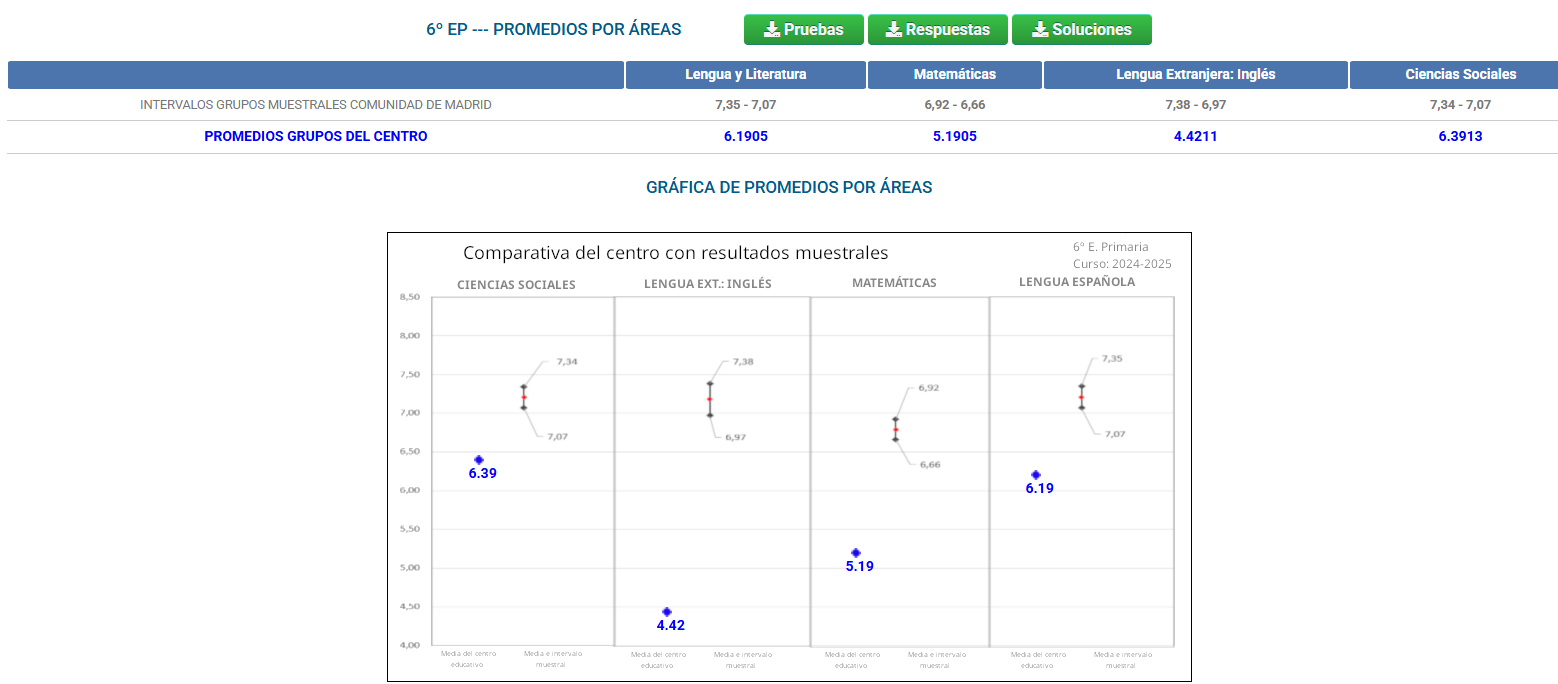
Task: Click the blue 4.42 marker for Inglés
Action: (667, 612)
